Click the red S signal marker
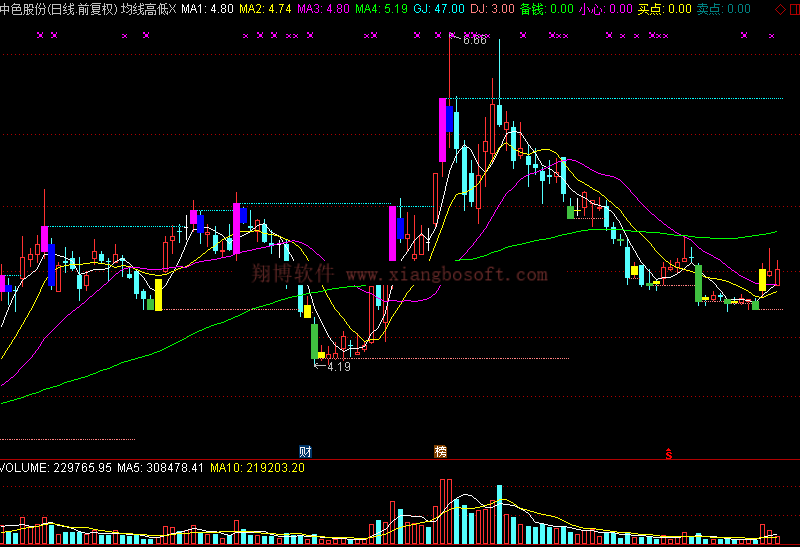 pos(668,454)
